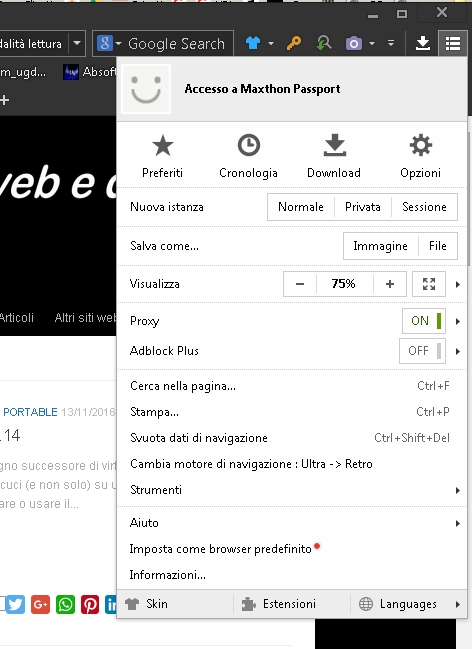Click the fullscreen icon next to zoom
This screenshot has width=472, height=649.
(x=429, y=284)
